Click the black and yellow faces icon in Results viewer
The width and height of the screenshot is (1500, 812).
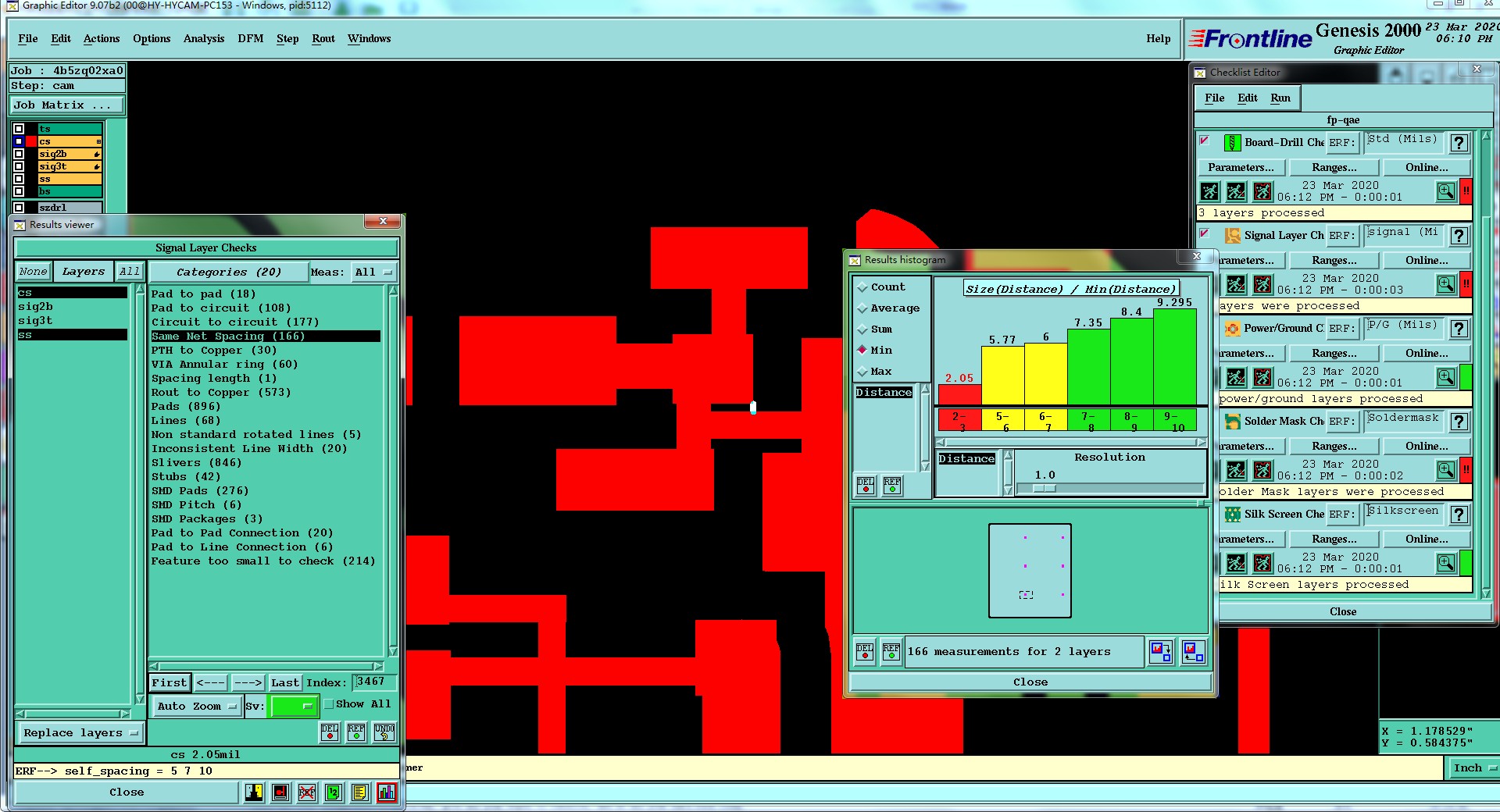point(254,792)
